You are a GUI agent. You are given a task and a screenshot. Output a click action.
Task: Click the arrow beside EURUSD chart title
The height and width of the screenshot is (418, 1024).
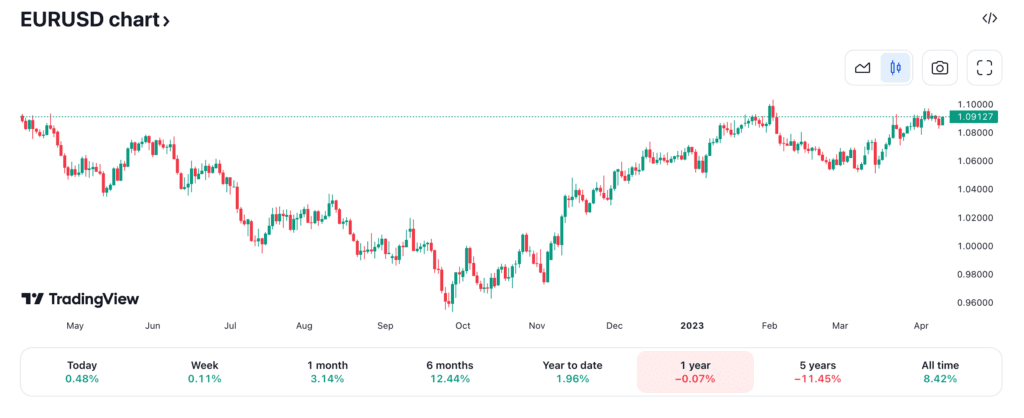click(x=166, y=20)
